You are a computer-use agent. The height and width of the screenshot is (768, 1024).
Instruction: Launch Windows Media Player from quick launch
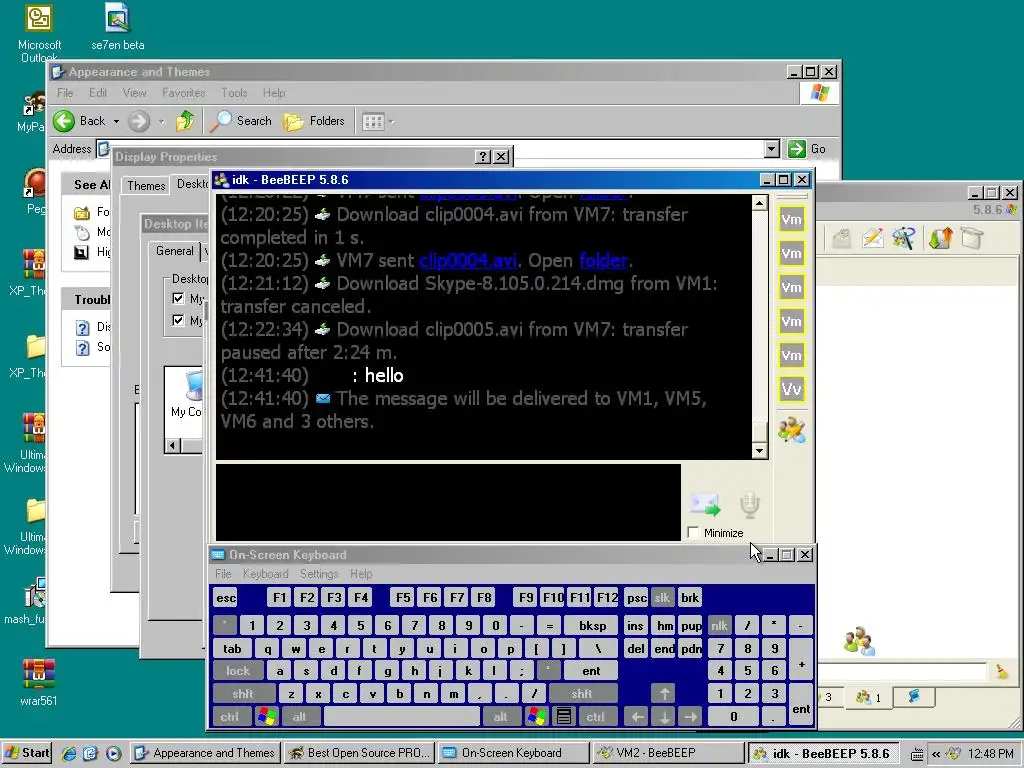[x=113, y=753]
